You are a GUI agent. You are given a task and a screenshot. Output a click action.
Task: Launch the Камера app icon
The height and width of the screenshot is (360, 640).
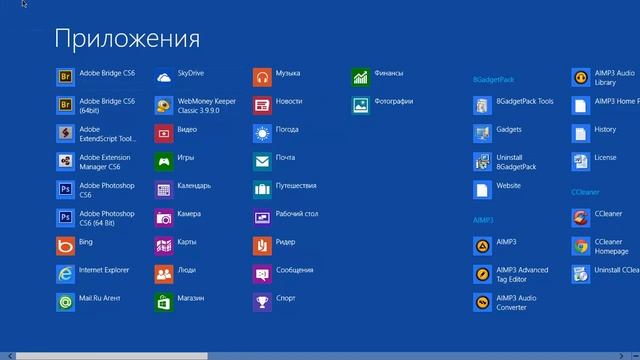click(x=164, y=218)
